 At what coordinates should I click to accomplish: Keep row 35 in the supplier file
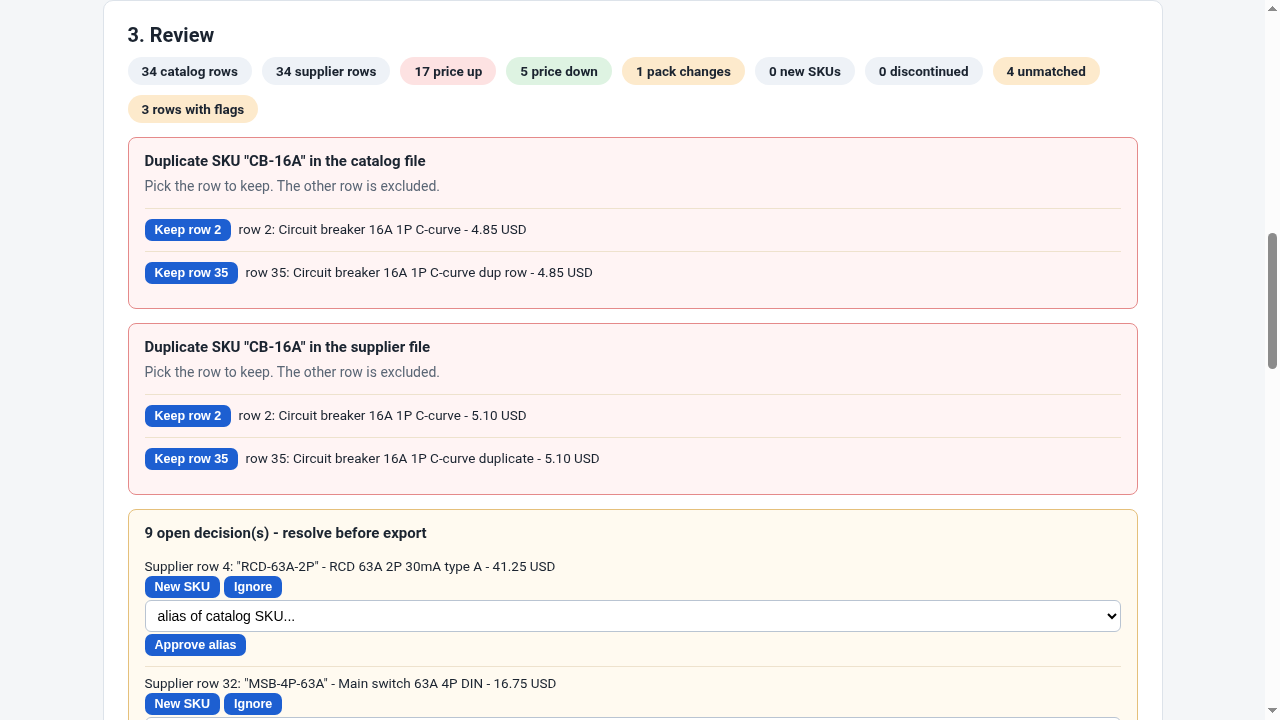coord(191,459)
